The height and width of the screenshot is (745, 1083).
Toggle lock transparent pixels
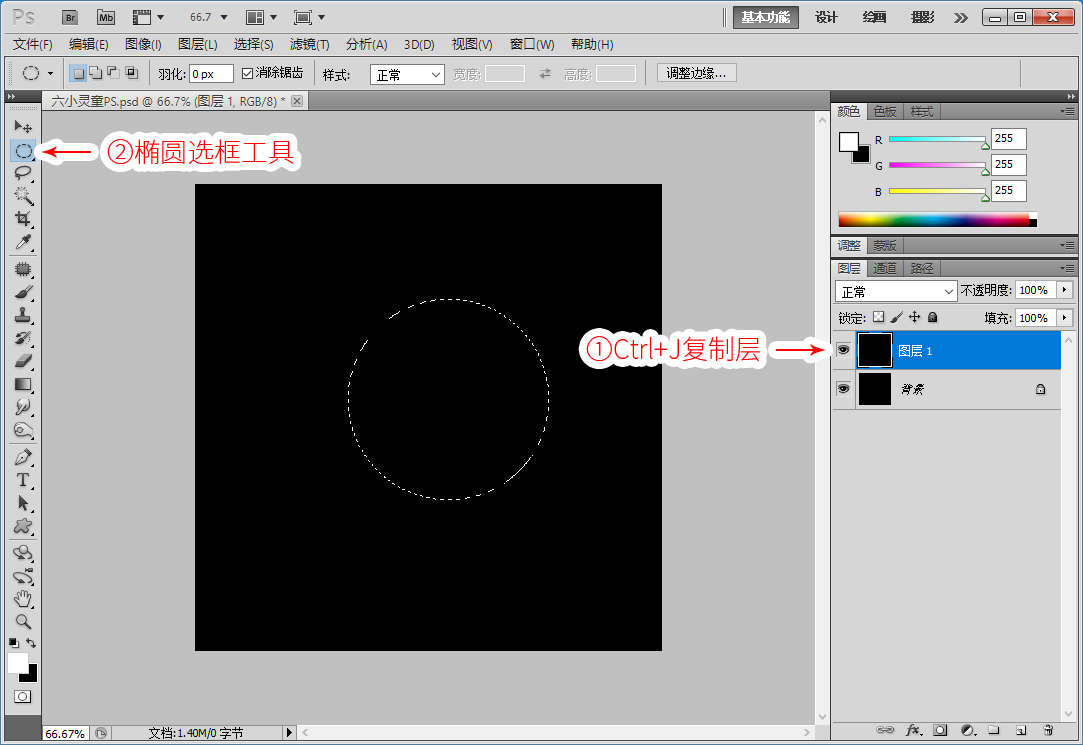[x=879, y=317]
